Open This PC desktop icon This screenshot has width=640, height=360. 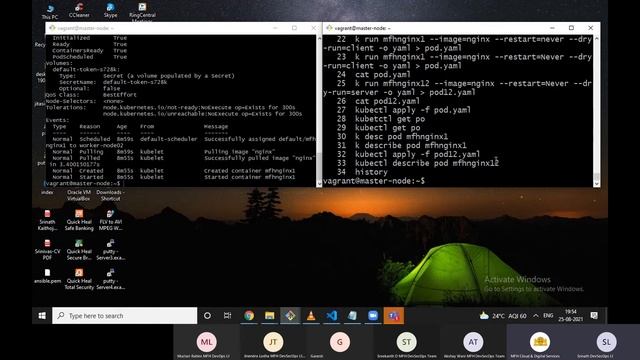[x=50, y=11]
